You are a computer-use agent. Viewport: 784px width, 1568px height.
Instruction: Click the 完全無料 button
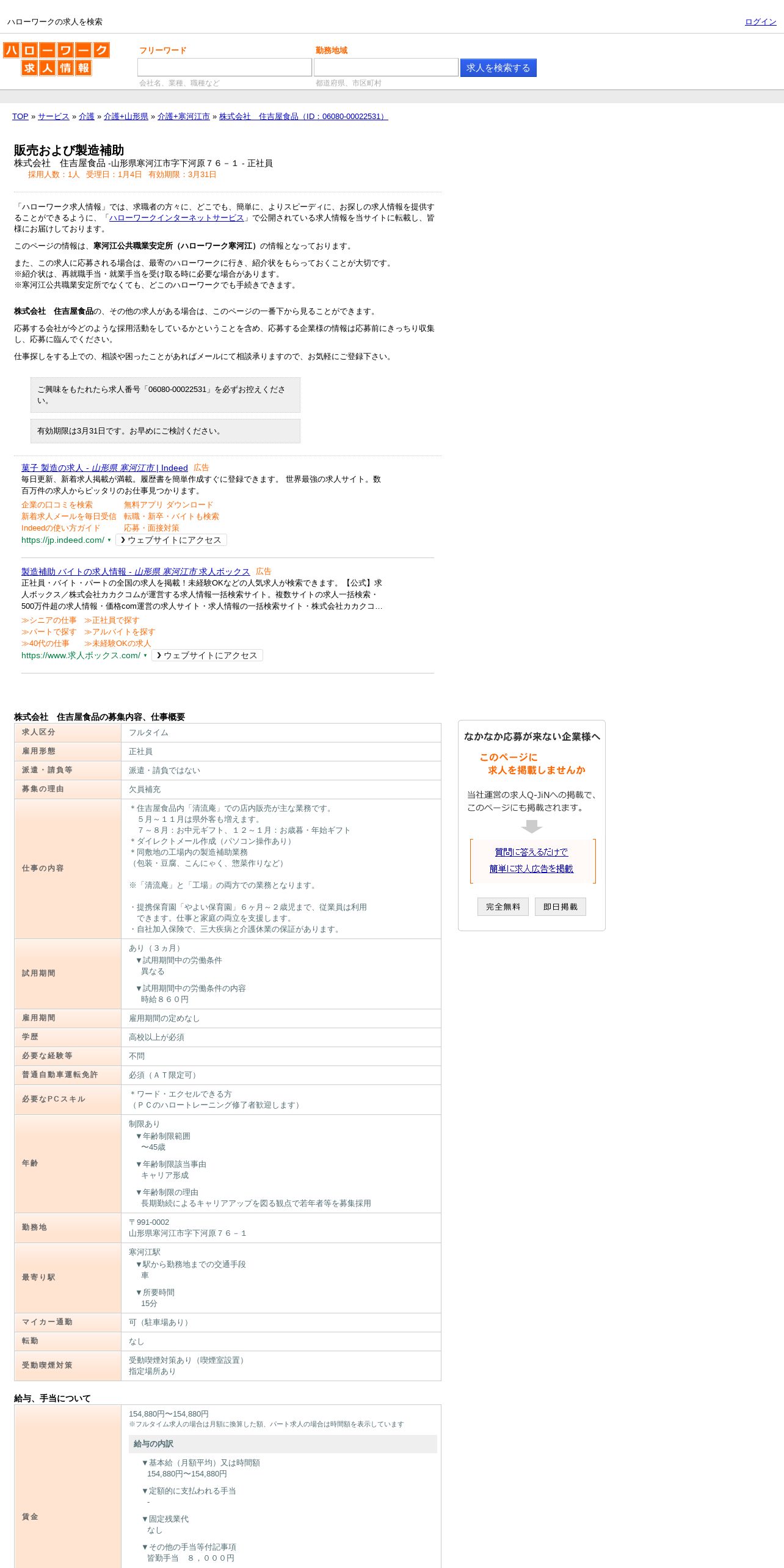(503, 907)
